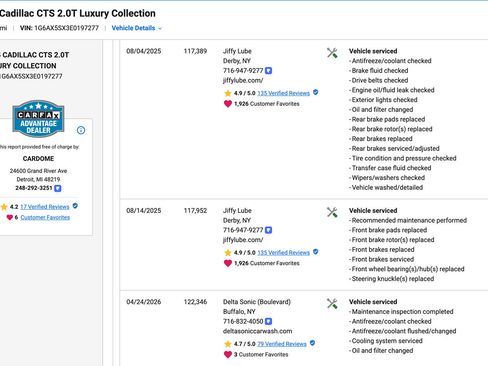This screenshot has height=366, width=488.
Task: Click star icon in 08/14/2025 Jiffy Lube entry
Action: coord(228,253)
